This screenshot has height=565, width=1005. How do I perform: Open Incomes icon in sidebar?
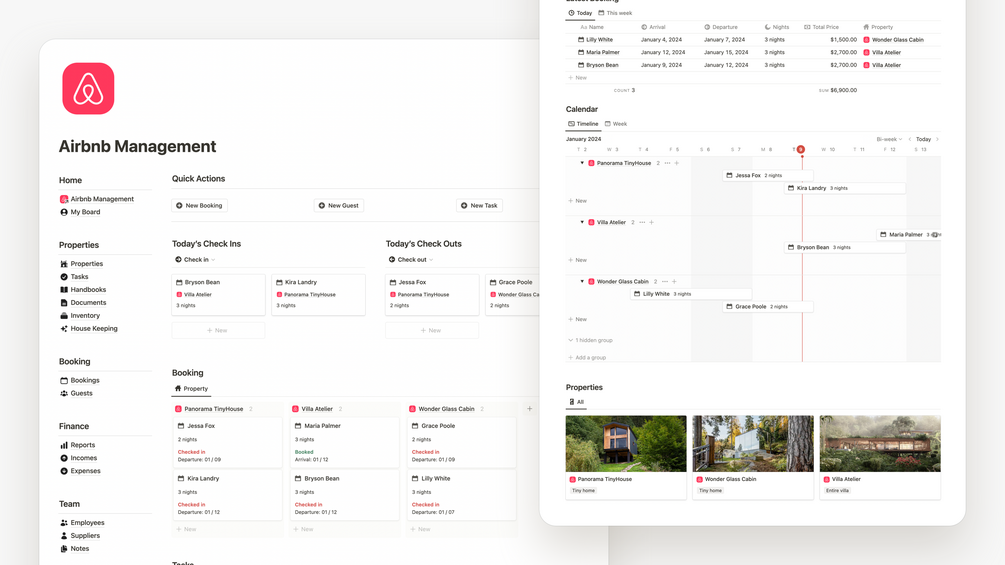(x=64, y=458)
